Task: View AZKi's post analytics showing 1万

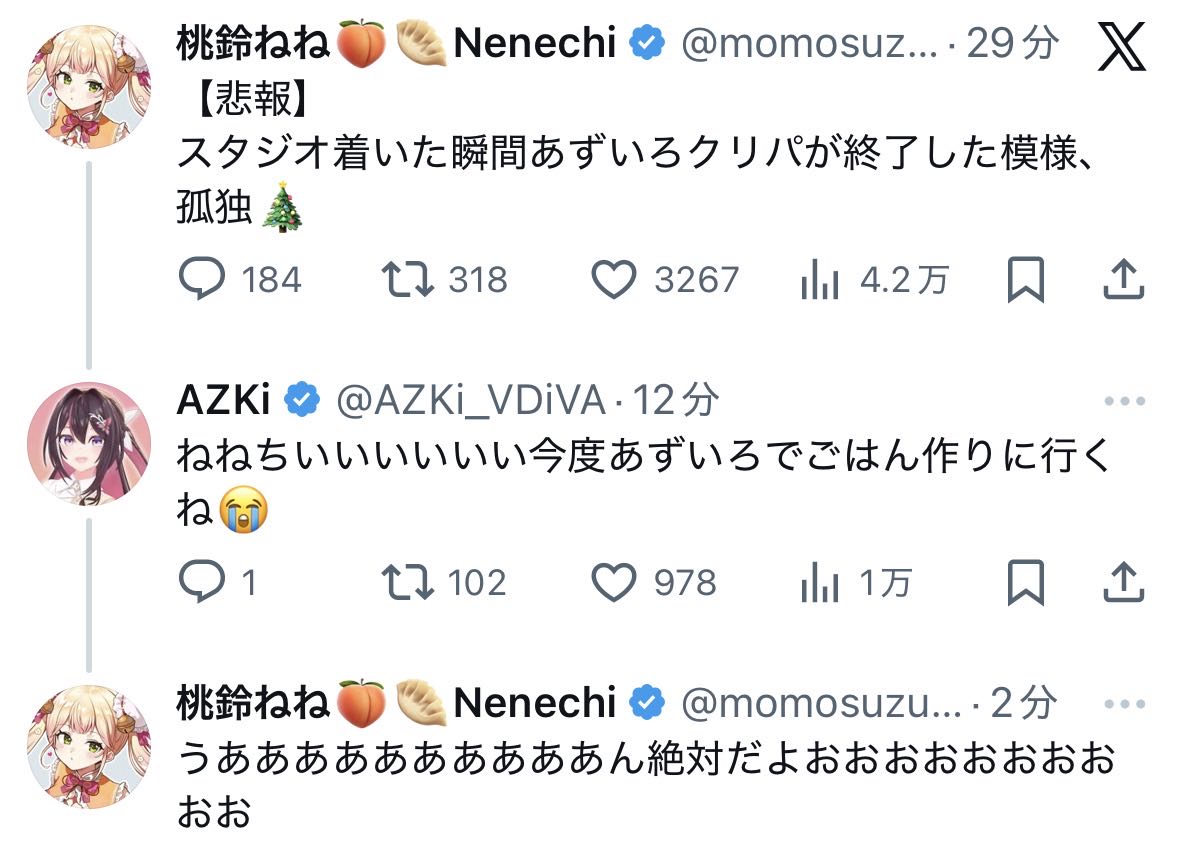Action: (819, 584)
